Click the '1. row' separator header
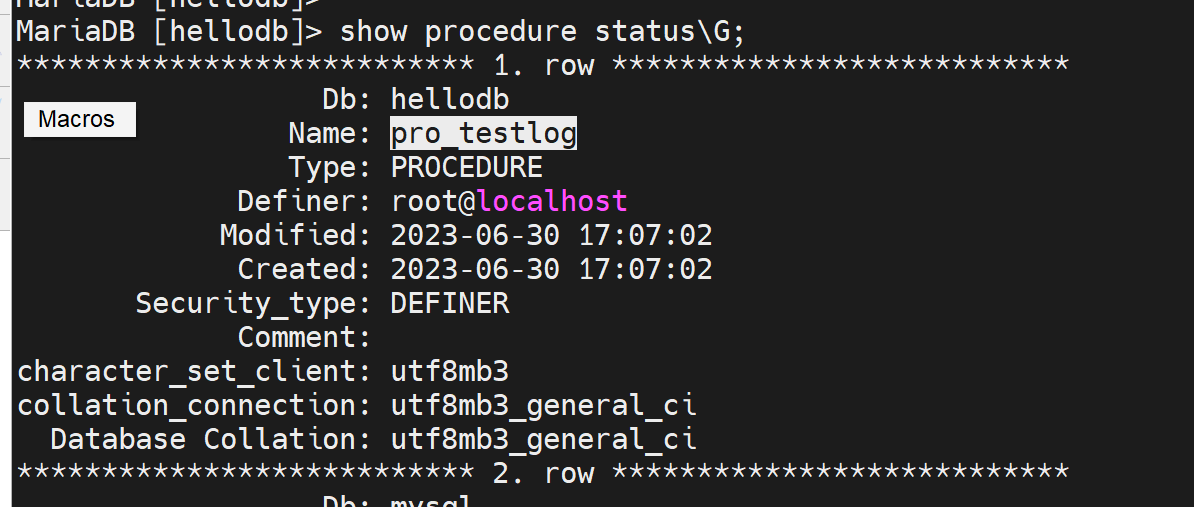 pos(543,66)
